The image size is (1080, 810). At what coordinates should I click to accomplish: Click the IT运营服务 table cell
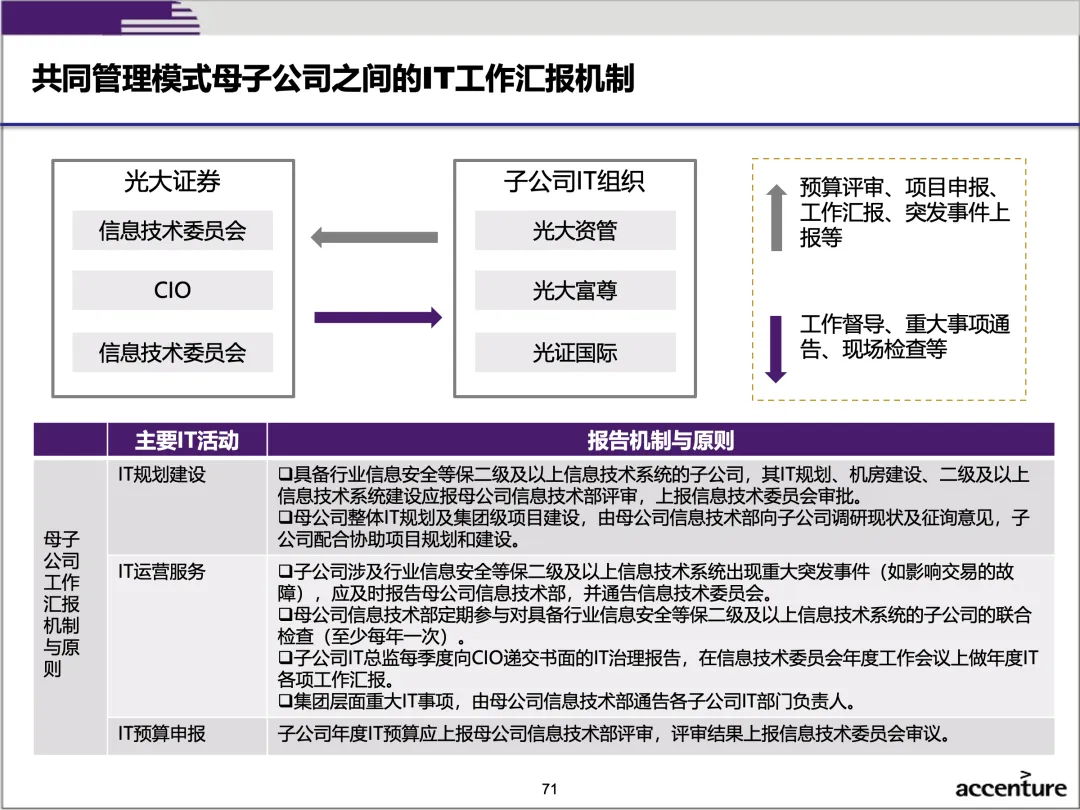coord(187,636)
